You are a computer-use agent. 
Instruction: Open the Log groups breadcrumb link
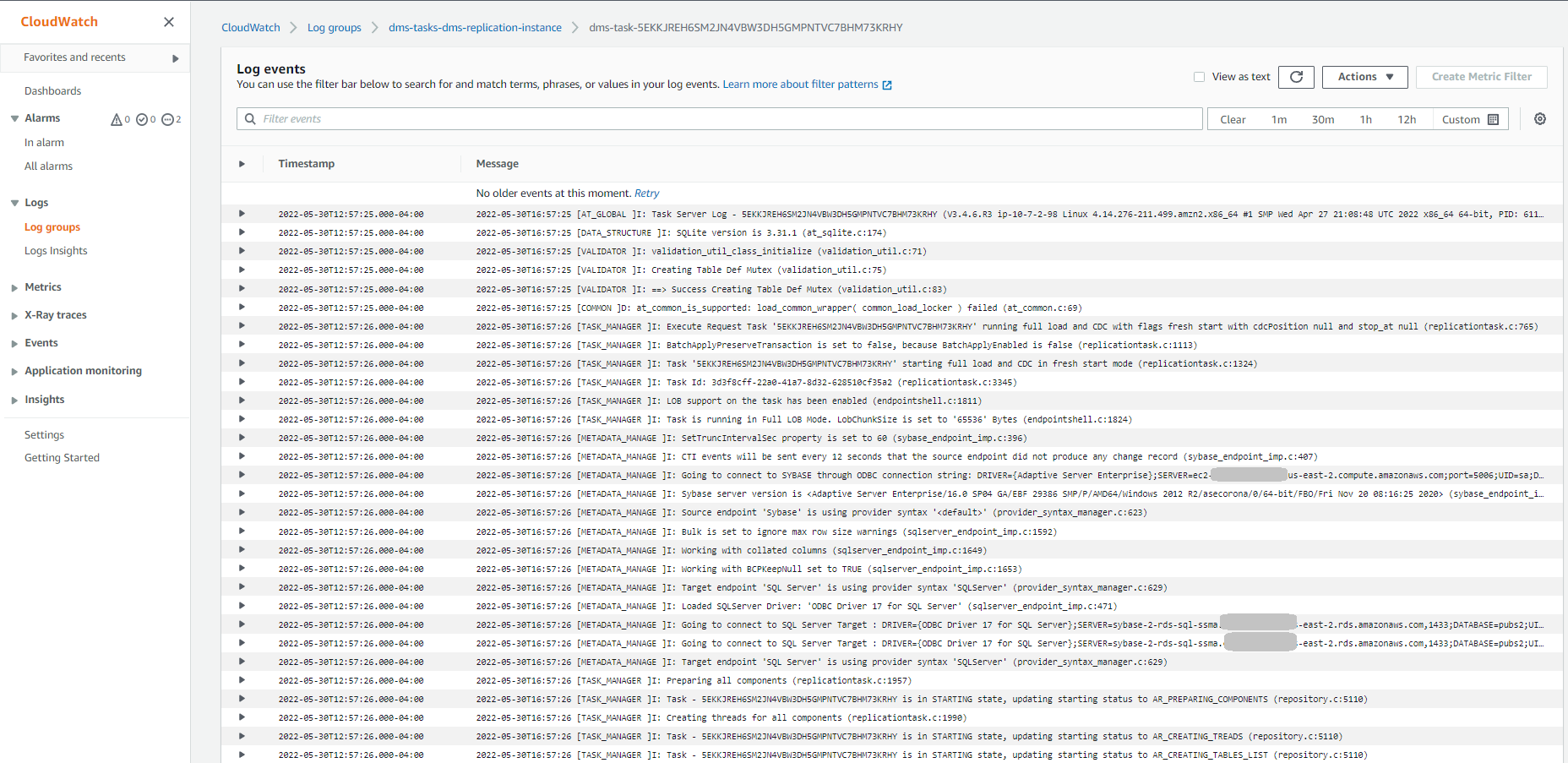(x=334, y=28)
